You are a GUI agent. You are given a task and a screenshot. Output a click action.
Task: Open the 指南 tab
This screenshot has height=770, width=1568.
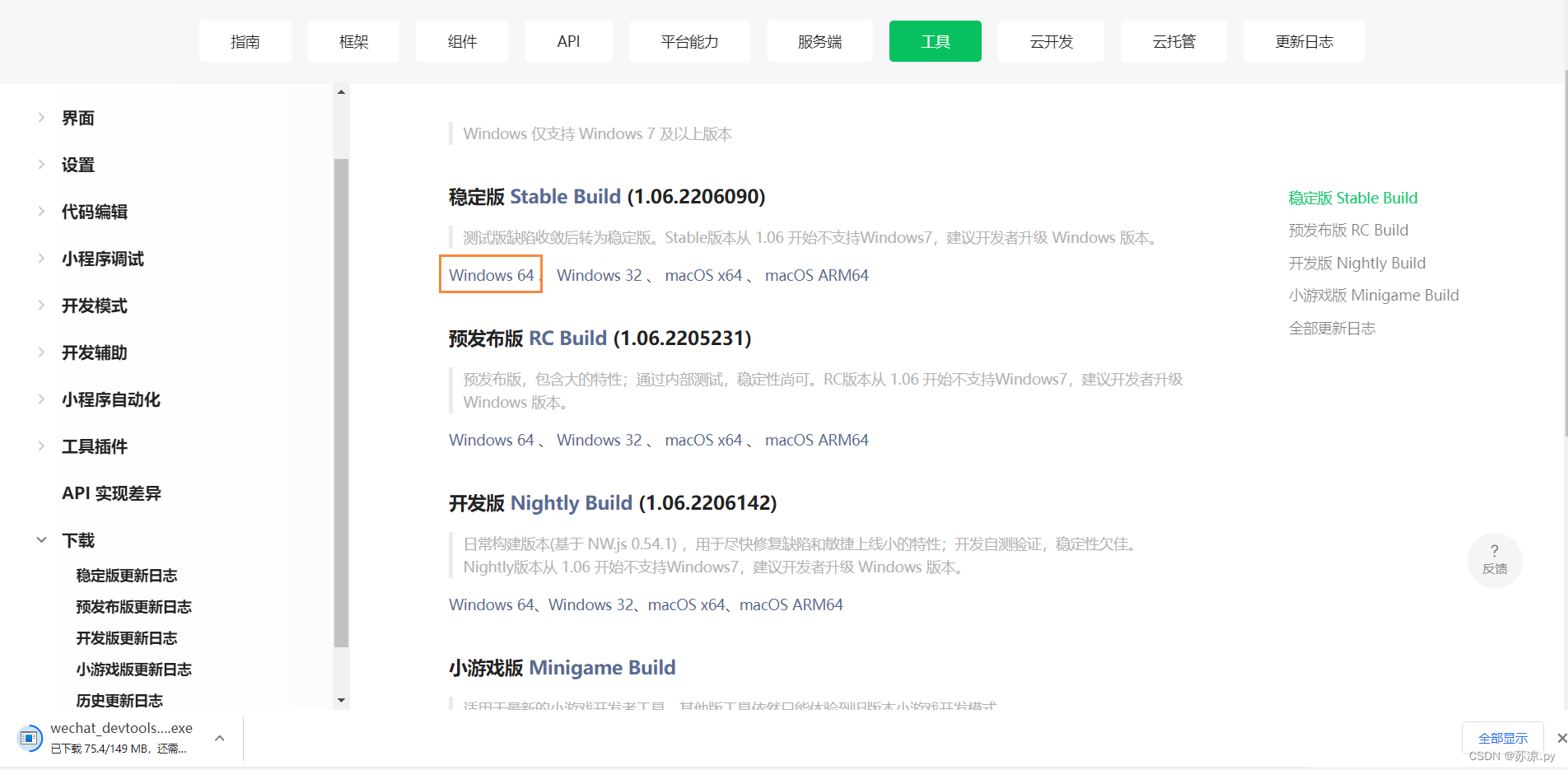pyautogui.click(x=245, y=41)
